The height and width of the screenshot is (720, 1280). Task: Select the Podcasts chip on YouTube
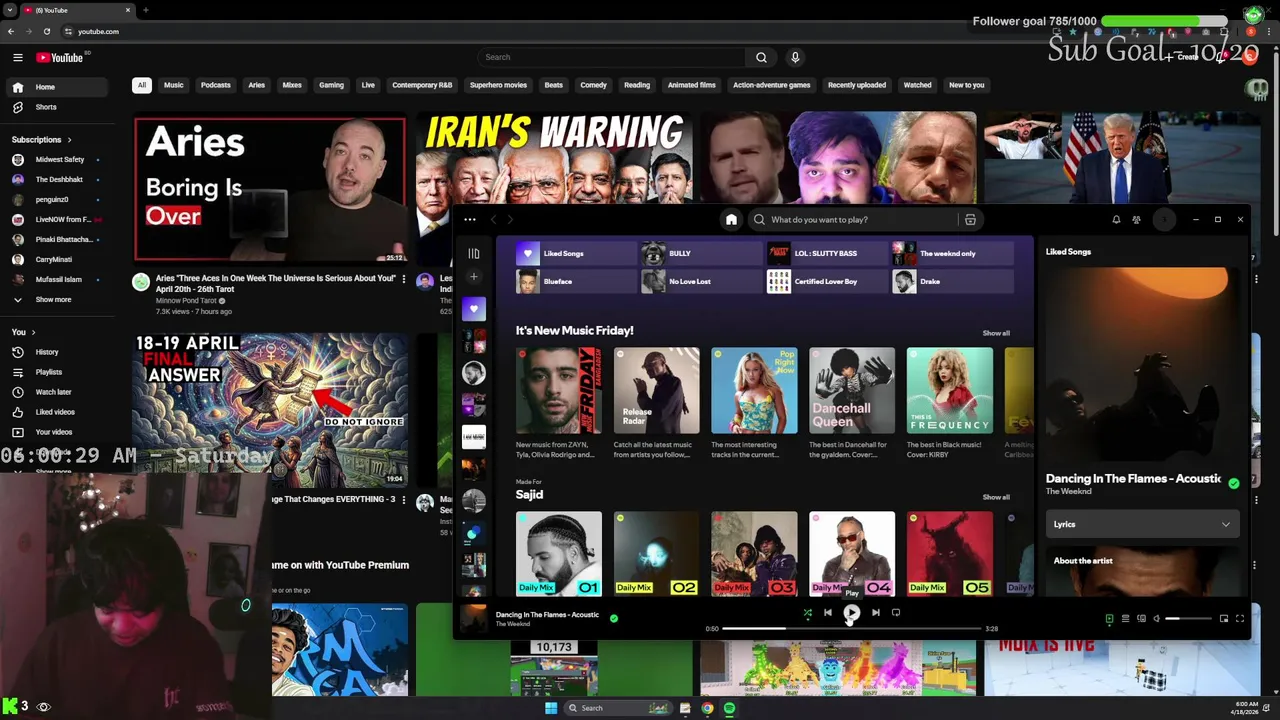(216, 85)
